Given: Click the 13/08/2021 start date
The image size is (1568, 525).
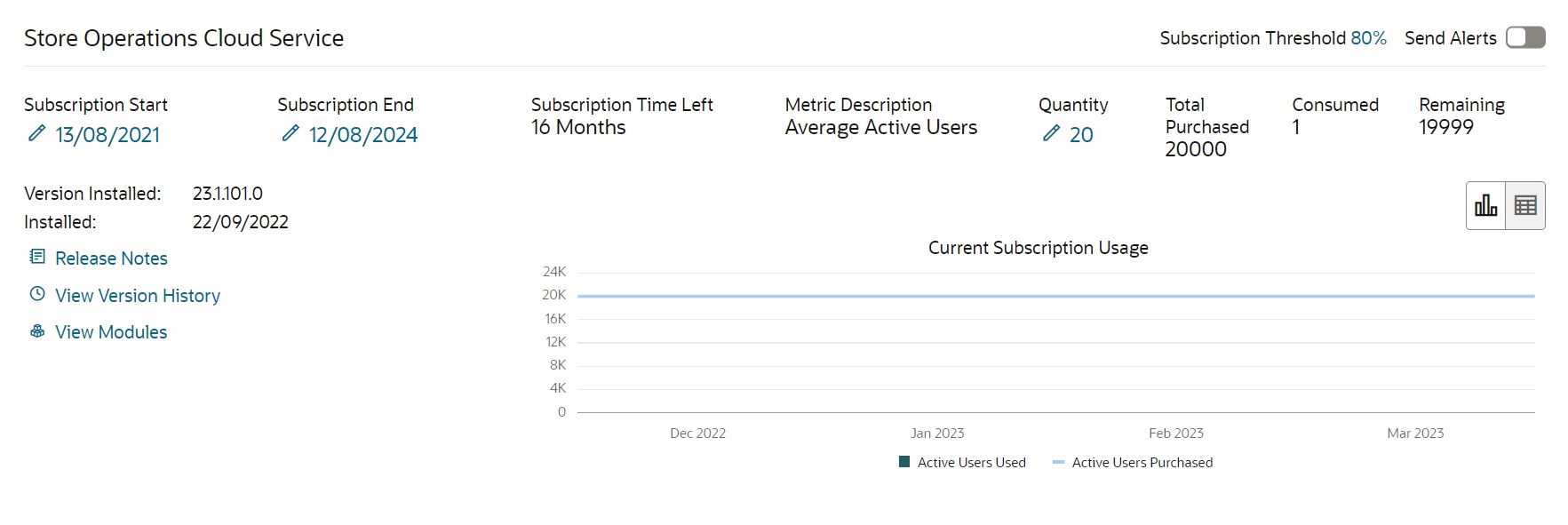Looking at the screenshot, I should point(107,135).
